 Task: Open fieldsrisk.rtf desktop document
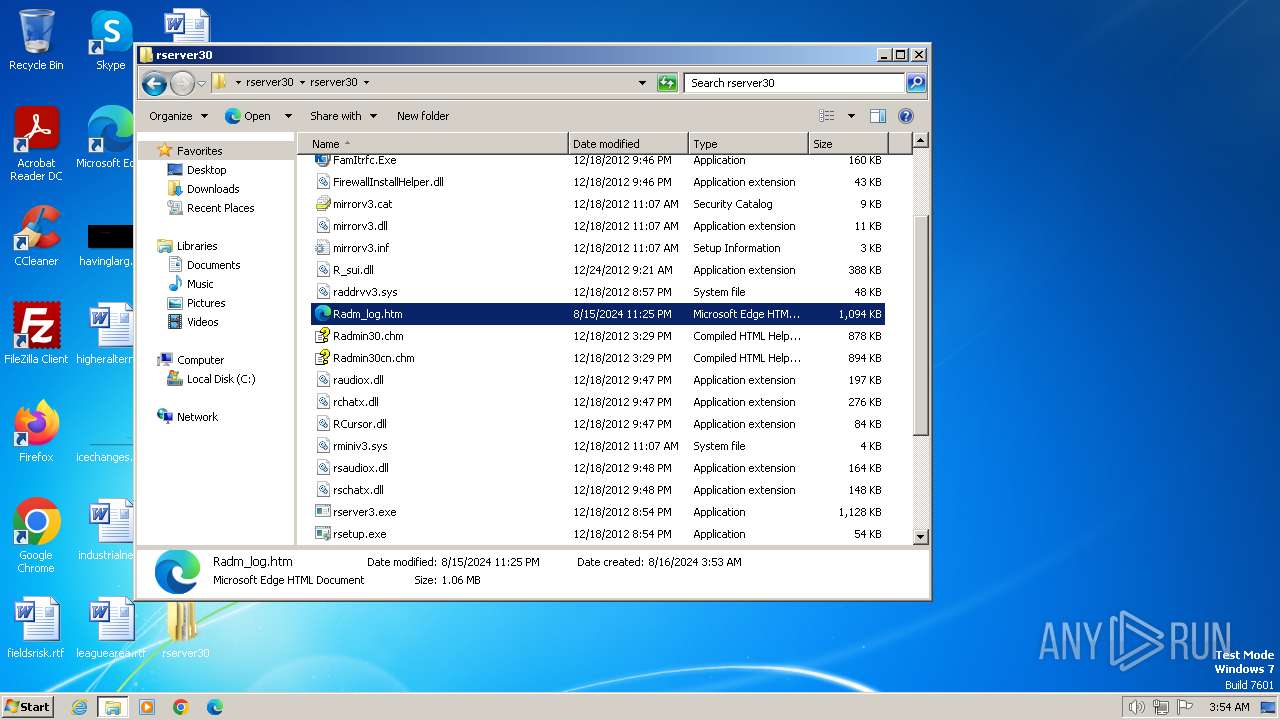(x=36, y=628)
